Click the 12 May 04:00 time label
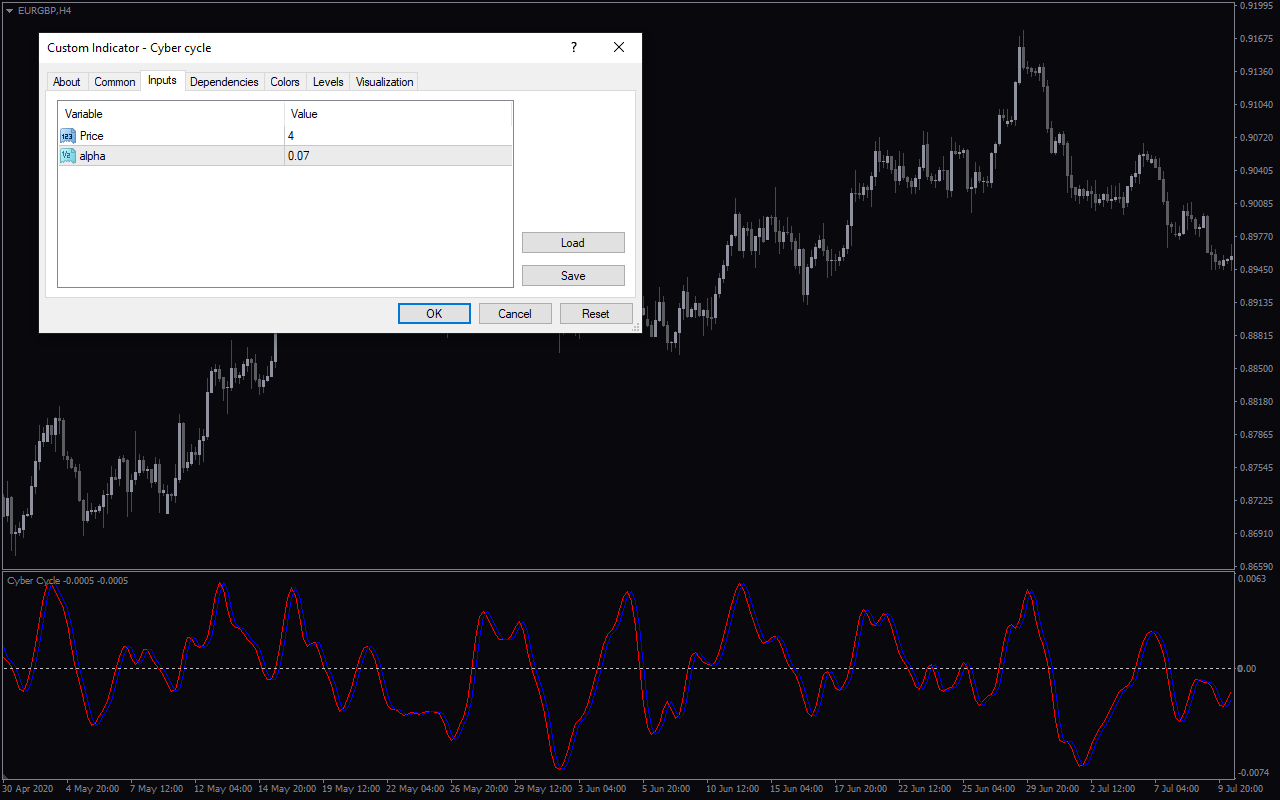This screenshot has width=1280, height=800. 222,789
